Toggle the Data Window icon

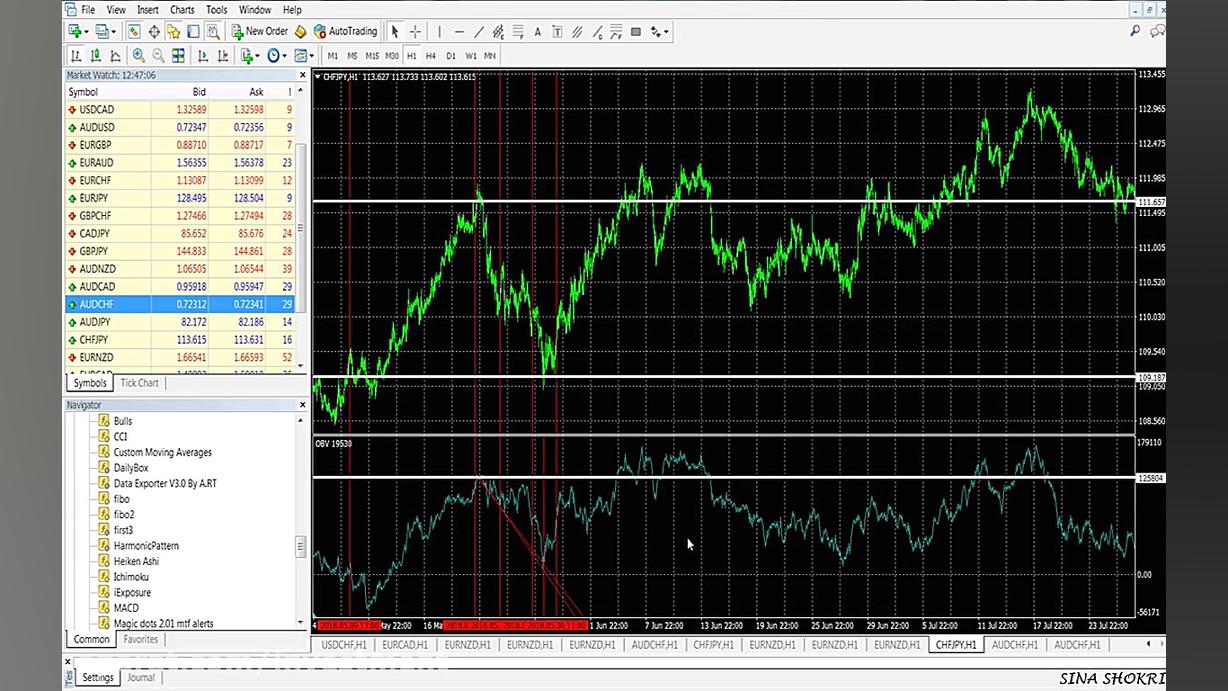pos(154,32)
